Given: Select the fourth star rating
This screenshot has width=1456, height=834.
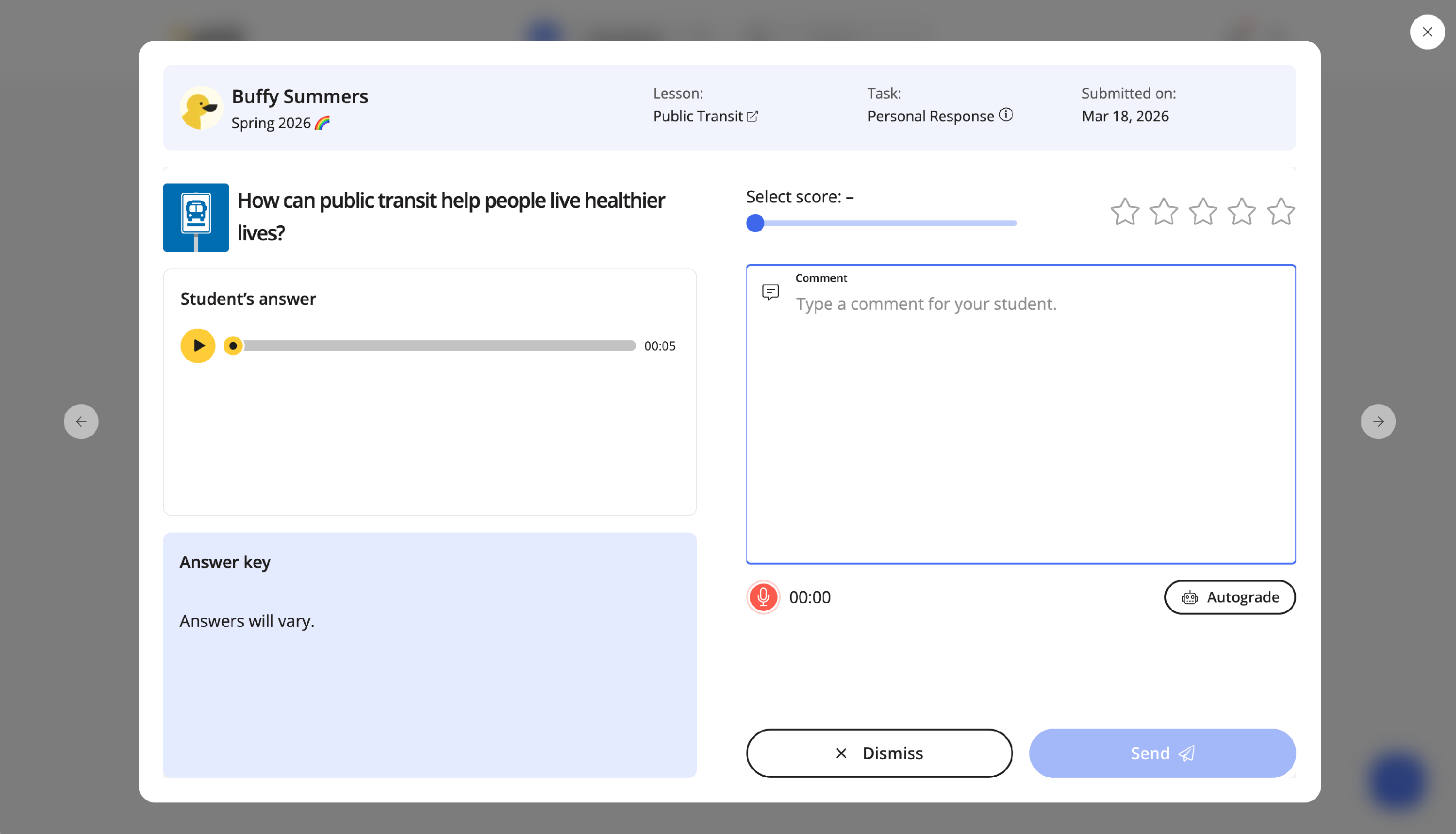Looking at the screenshot, I should (1241, 212).
